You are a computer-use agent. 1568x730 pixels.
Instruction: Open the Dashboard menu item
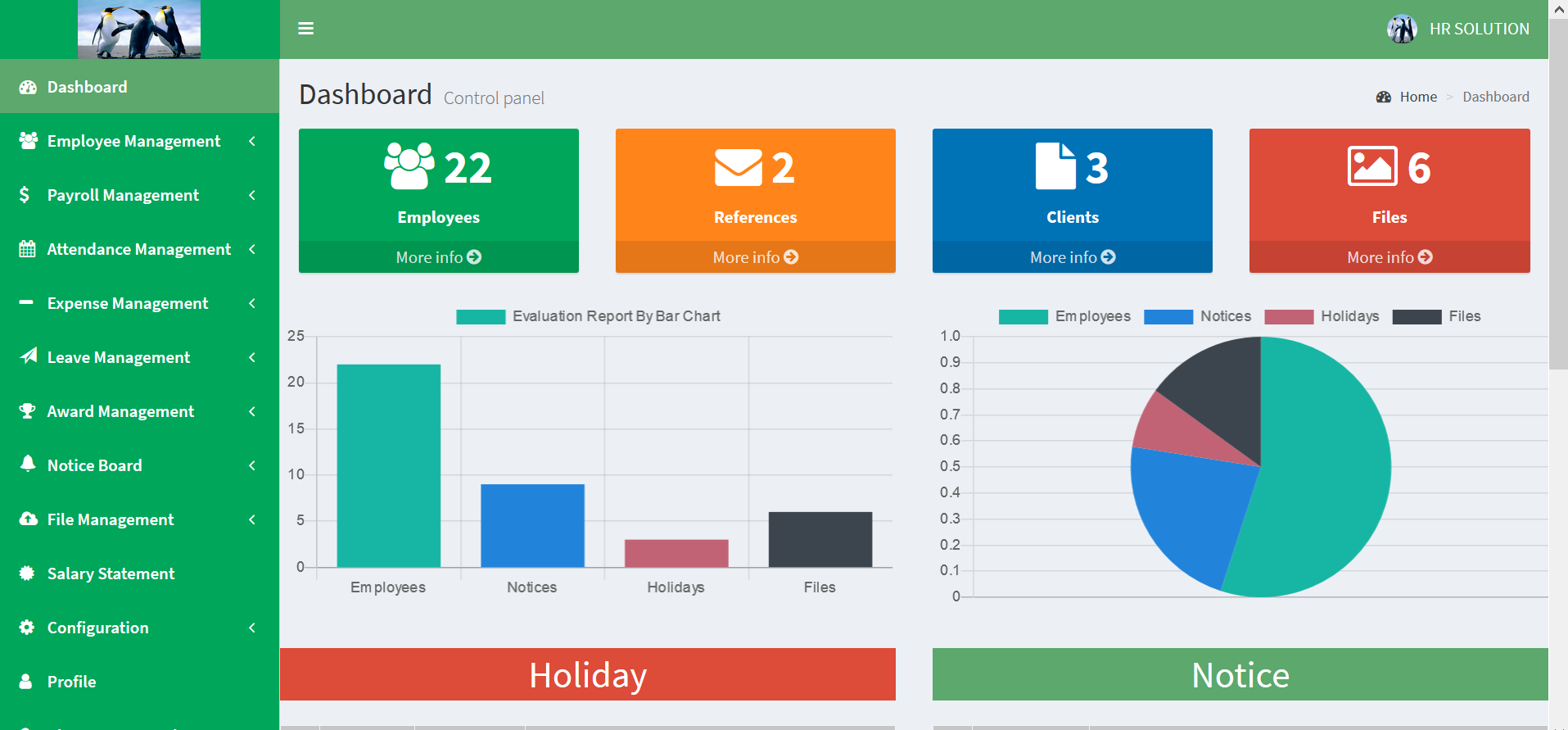(87, 87)
